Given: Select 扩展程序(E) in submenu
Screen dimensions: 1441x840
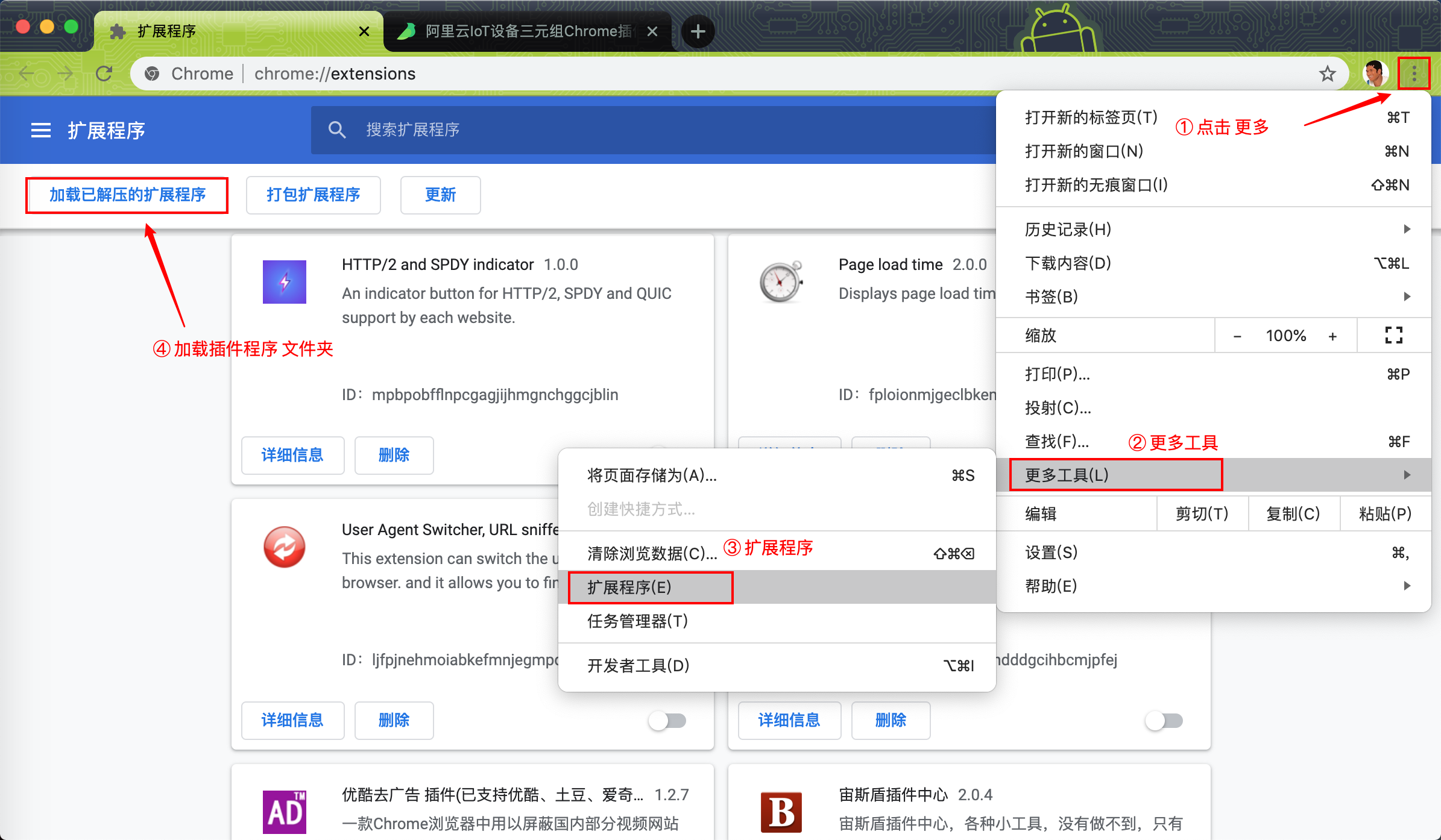Looking at the screenshot, I should pyautogui.click(x=777, y=587).
